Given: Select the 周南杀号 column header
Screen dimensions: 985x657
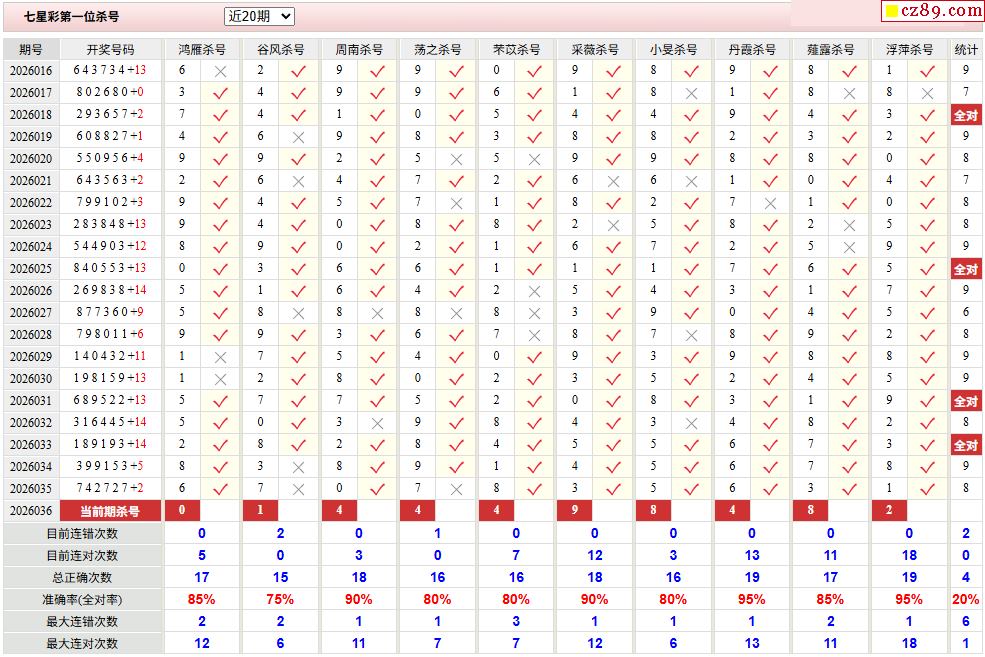Looking at the screenshot, I should 359,50.
